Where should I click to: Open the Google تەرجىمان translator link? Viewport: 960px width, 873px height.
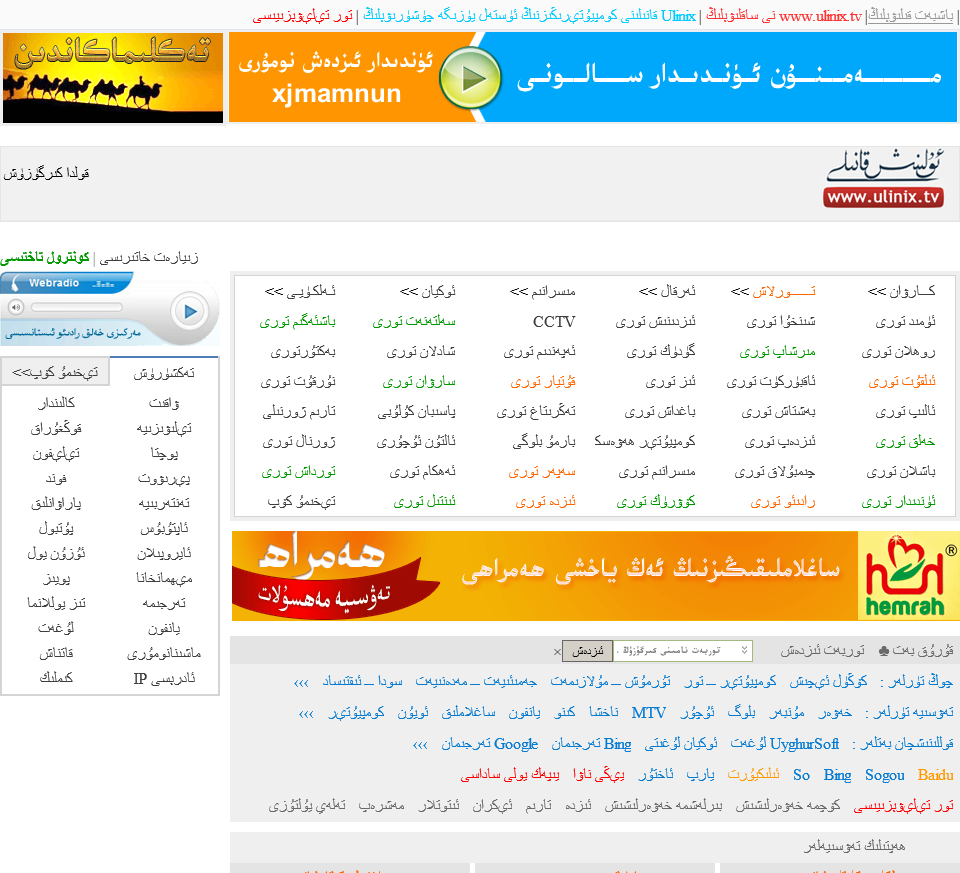point(489,744)
